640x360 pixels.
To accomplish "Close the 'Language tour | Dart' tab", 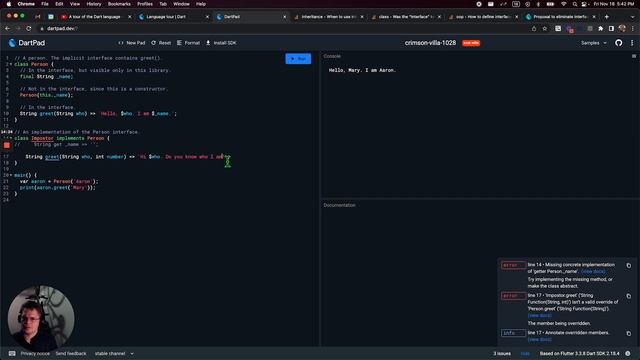I will (207, 17).
